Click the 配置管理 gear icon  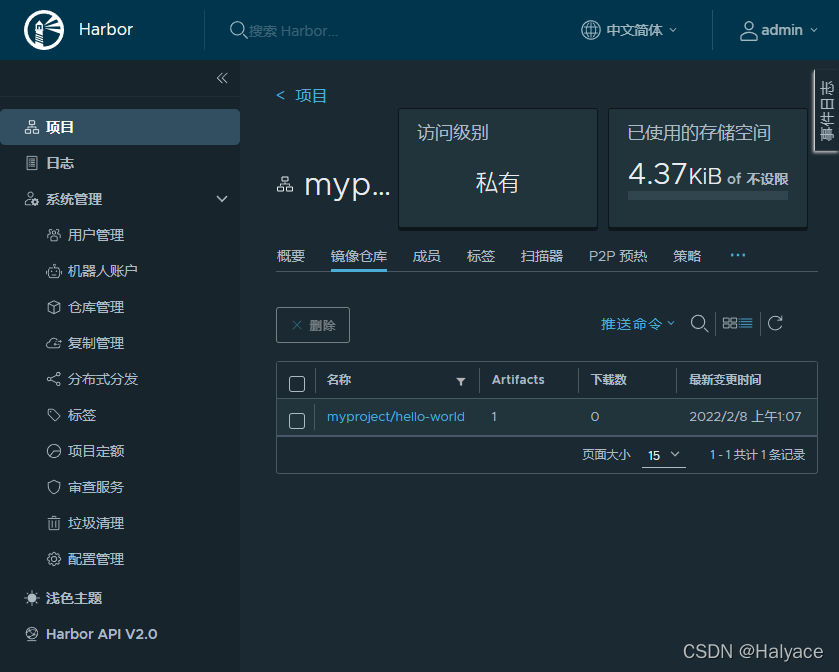(x=54, y=559)
